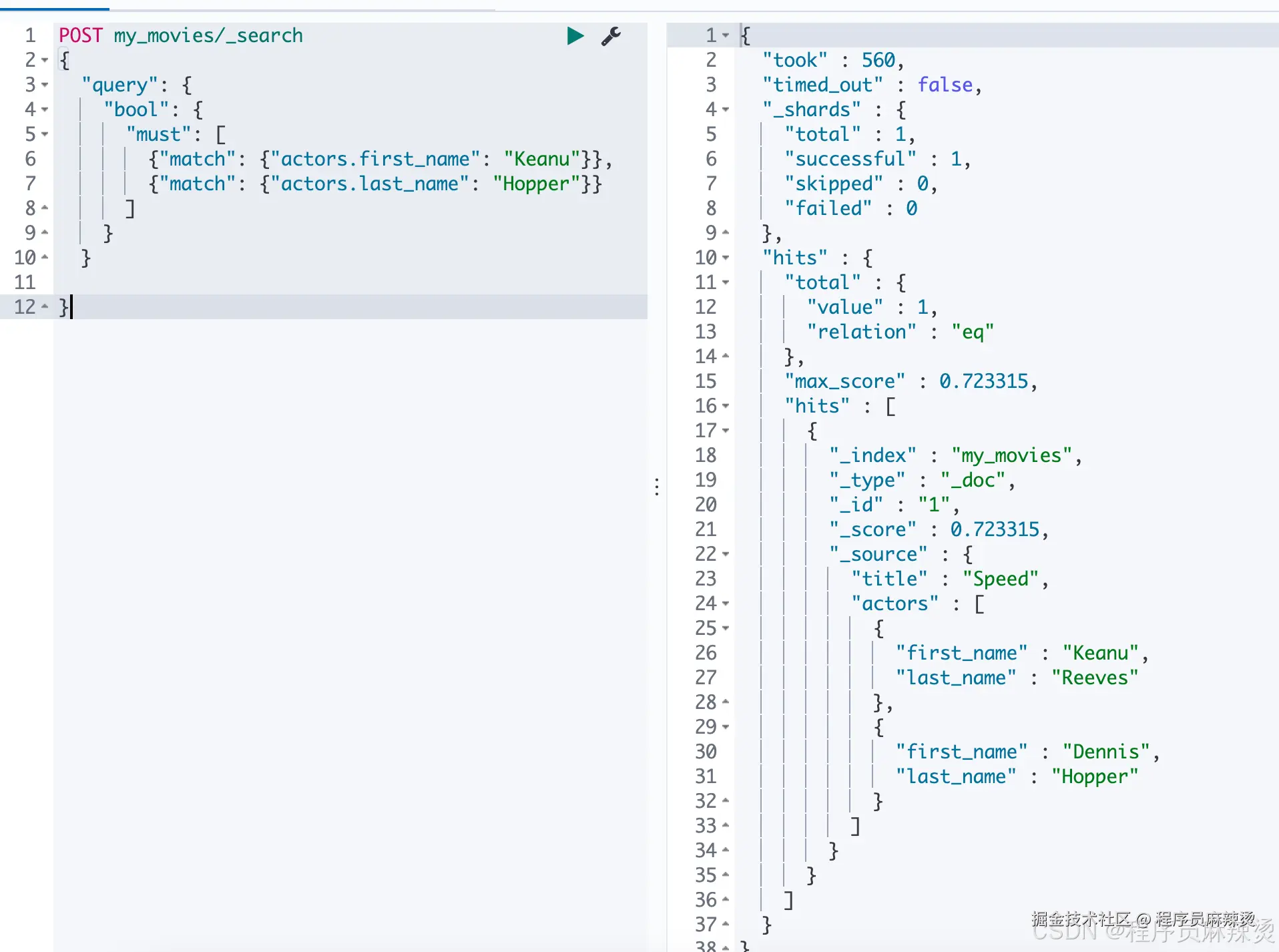
Task: Collapse the "bool" clause in the request editor
Action: tap(45, 109)
